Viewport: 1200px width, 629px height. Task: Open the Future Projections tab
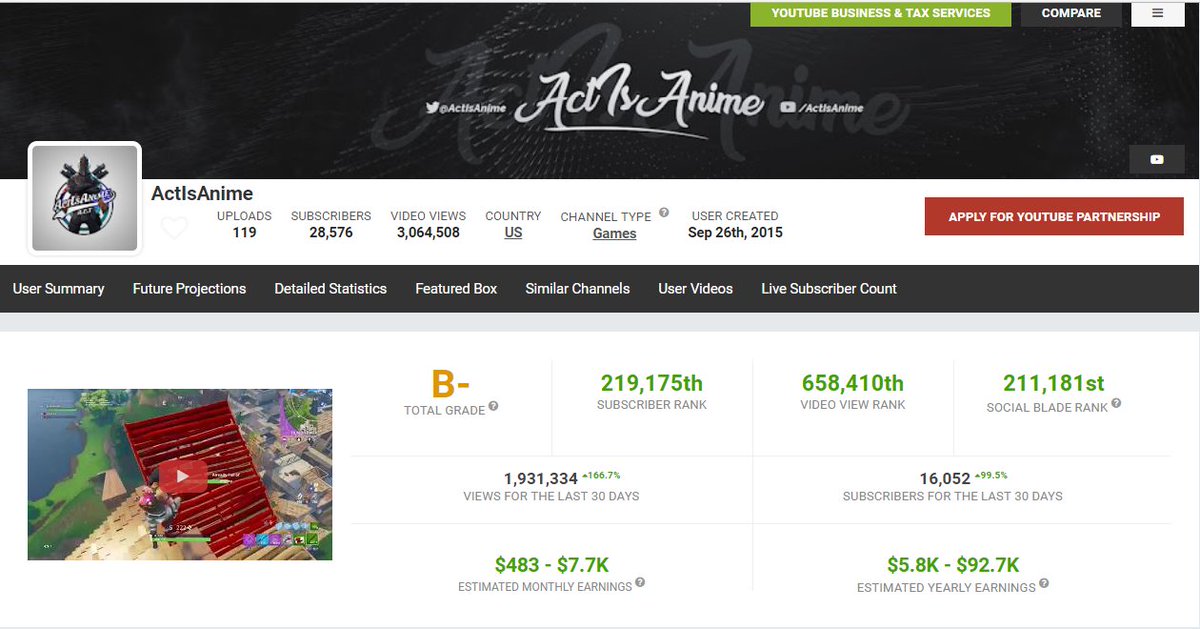(189, 289)
